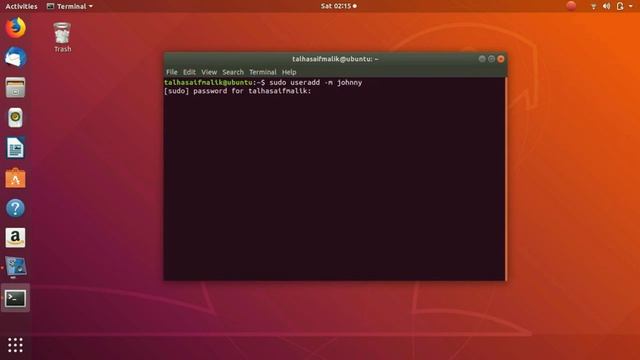Screen dimensions: 640x360
Task: Open the Files manager dock icon
Action: click(x=16, y=87)
